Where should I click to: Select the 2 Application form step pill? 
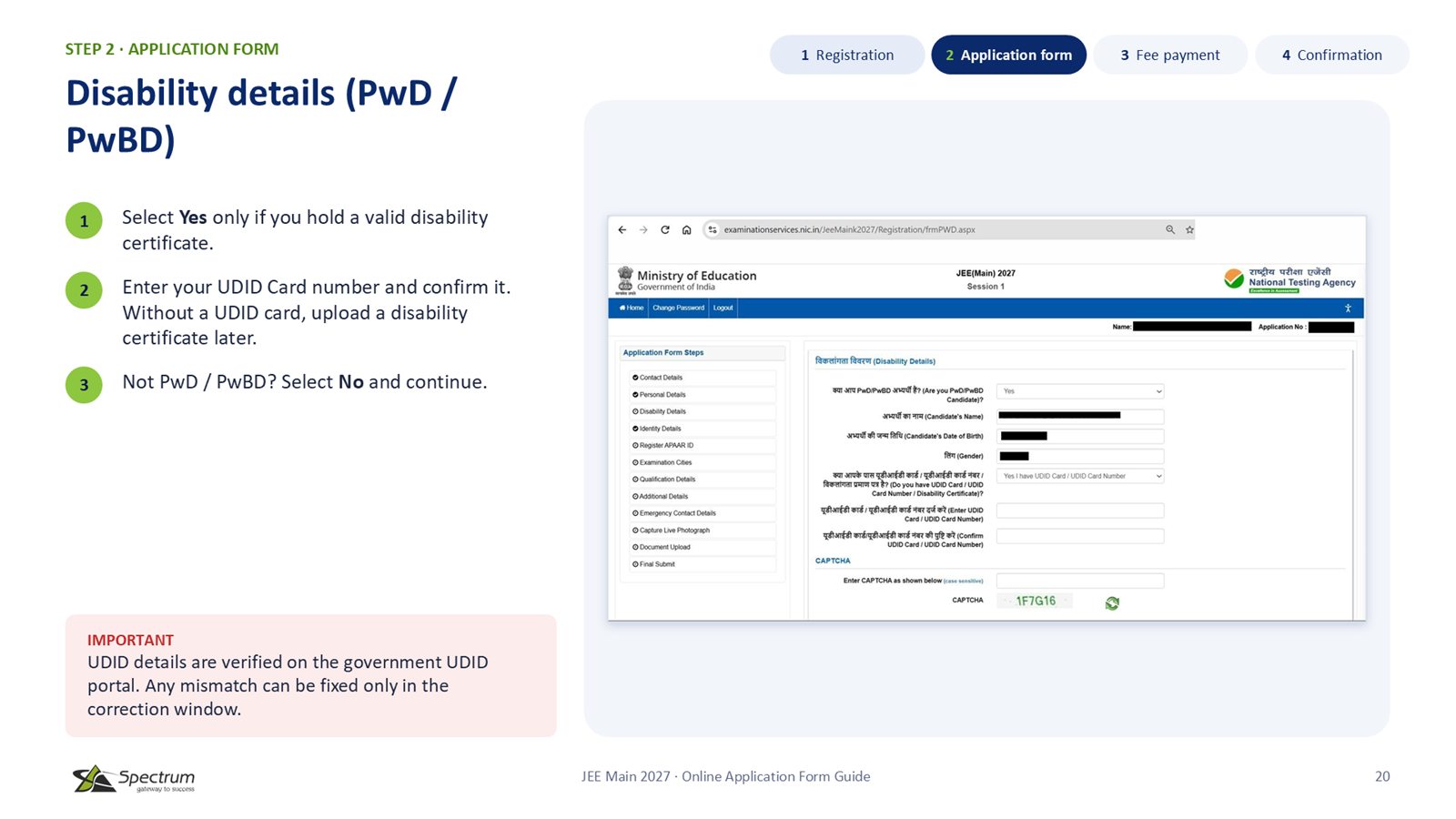1008,55
